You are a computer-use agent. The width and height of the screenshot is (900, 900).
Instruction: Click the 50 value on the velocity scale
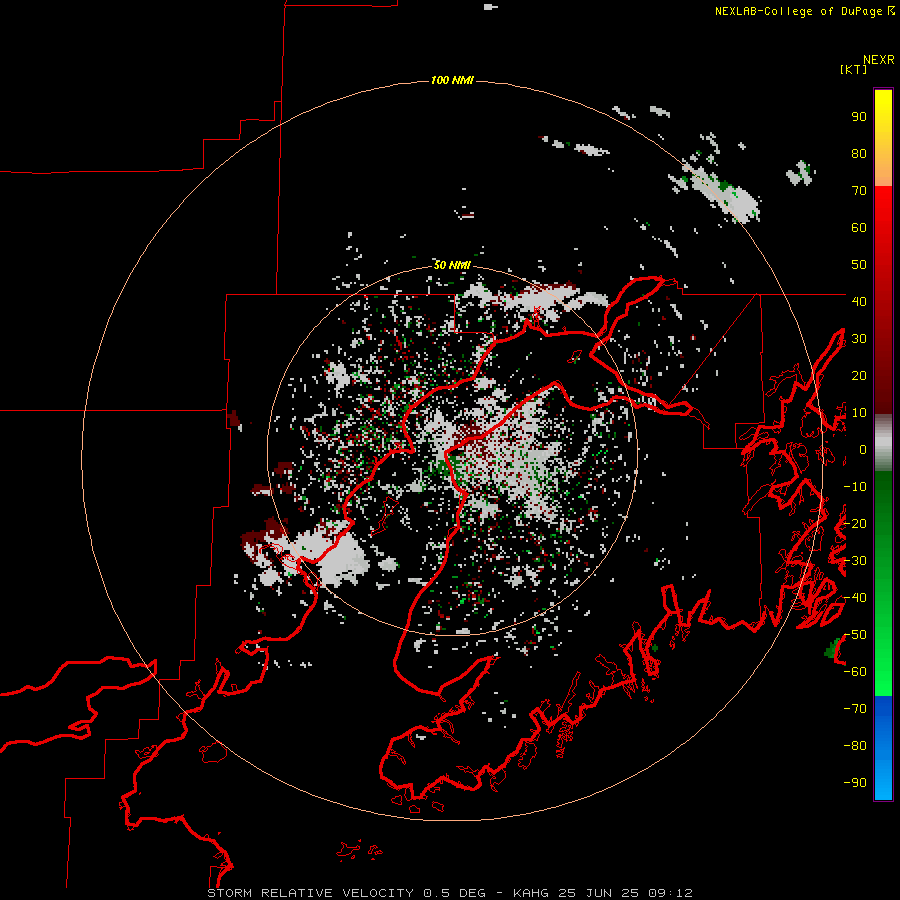click(859, 265)
